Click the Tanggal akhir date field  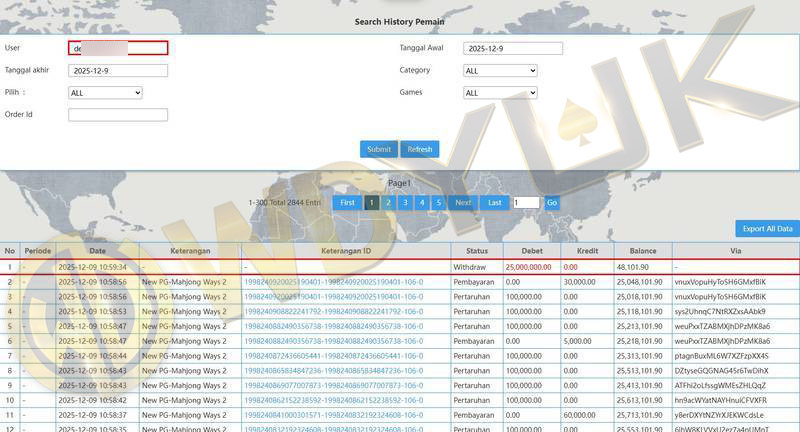click(118, 71)
